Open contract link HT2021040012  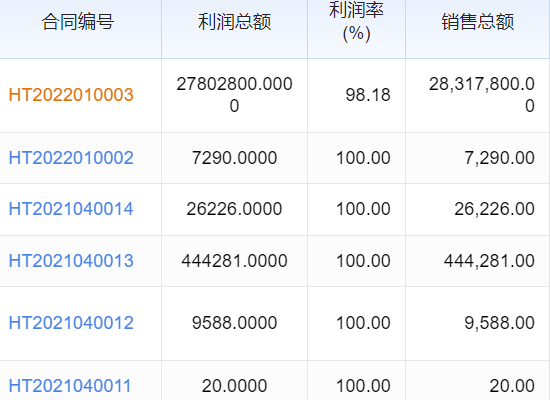[x=71, y=323]
